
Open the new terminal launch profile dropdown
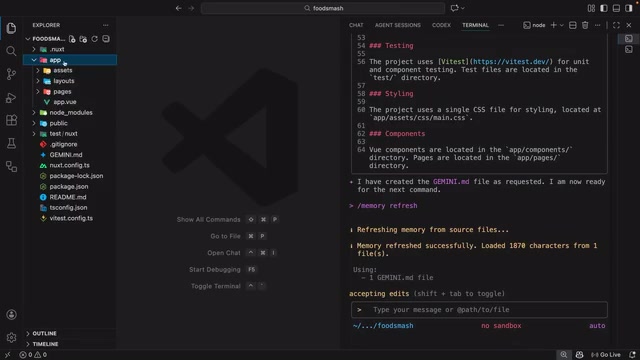[x=562, y=25]
